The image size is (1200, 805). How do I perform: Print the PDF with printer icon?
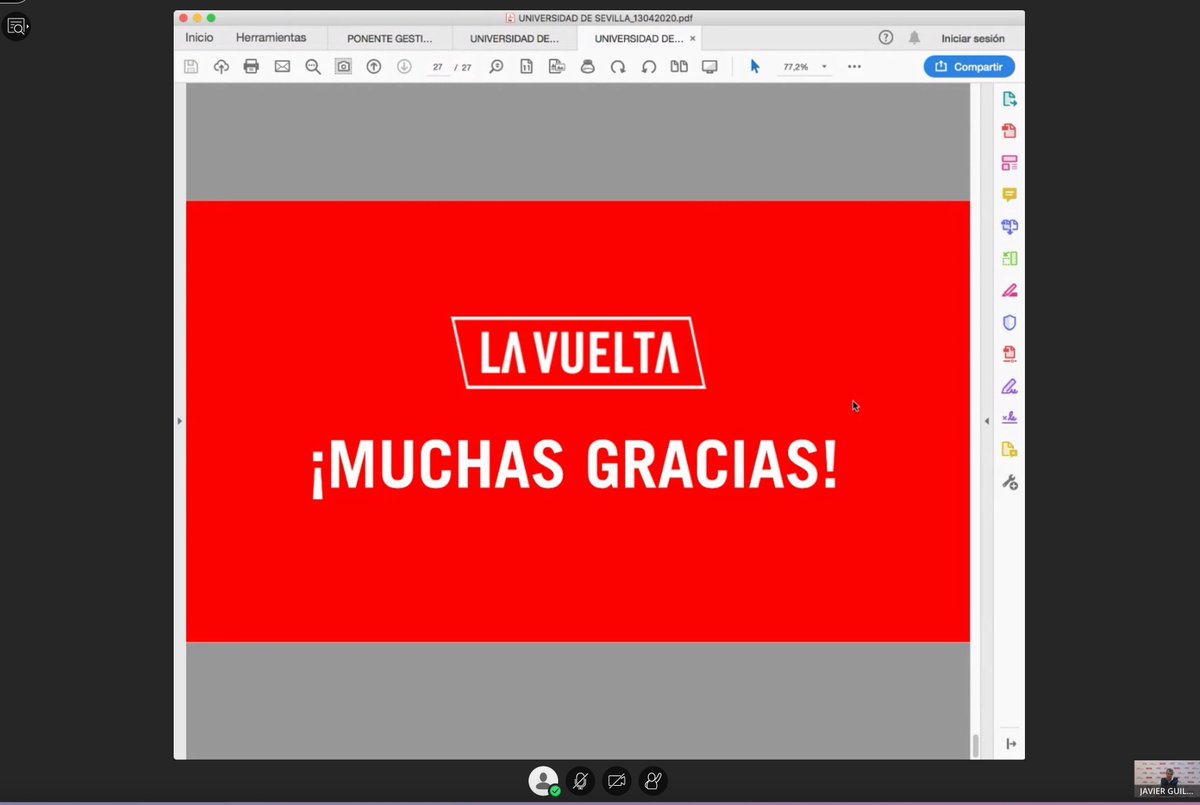[x=251, y=67]
